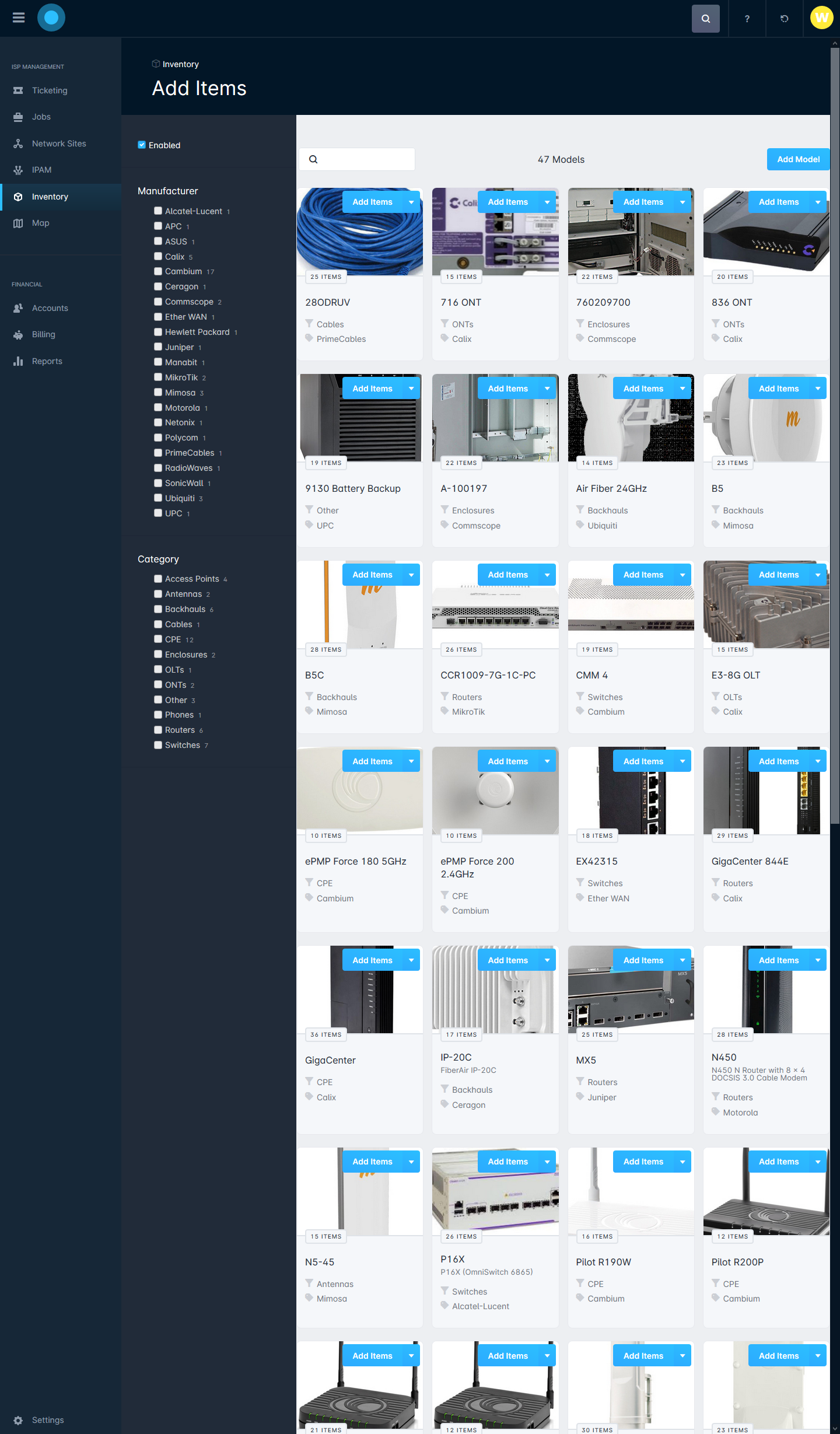This screenshot has height=1434, width=840.
Task: Click the IPAM sidebar icon
Action: coord(18,170)
